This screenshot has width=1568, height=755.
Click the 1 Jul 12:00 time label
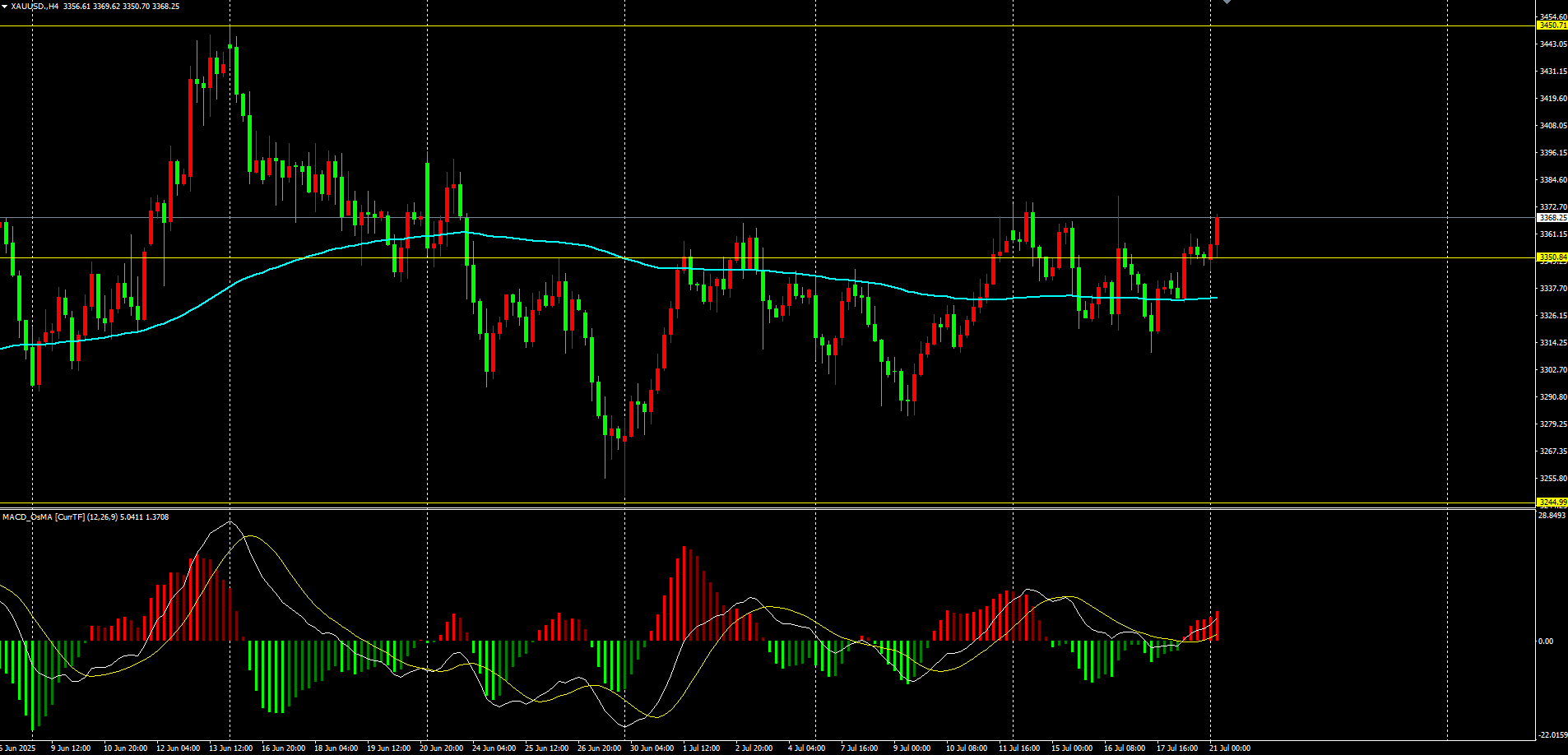point(701,748)
